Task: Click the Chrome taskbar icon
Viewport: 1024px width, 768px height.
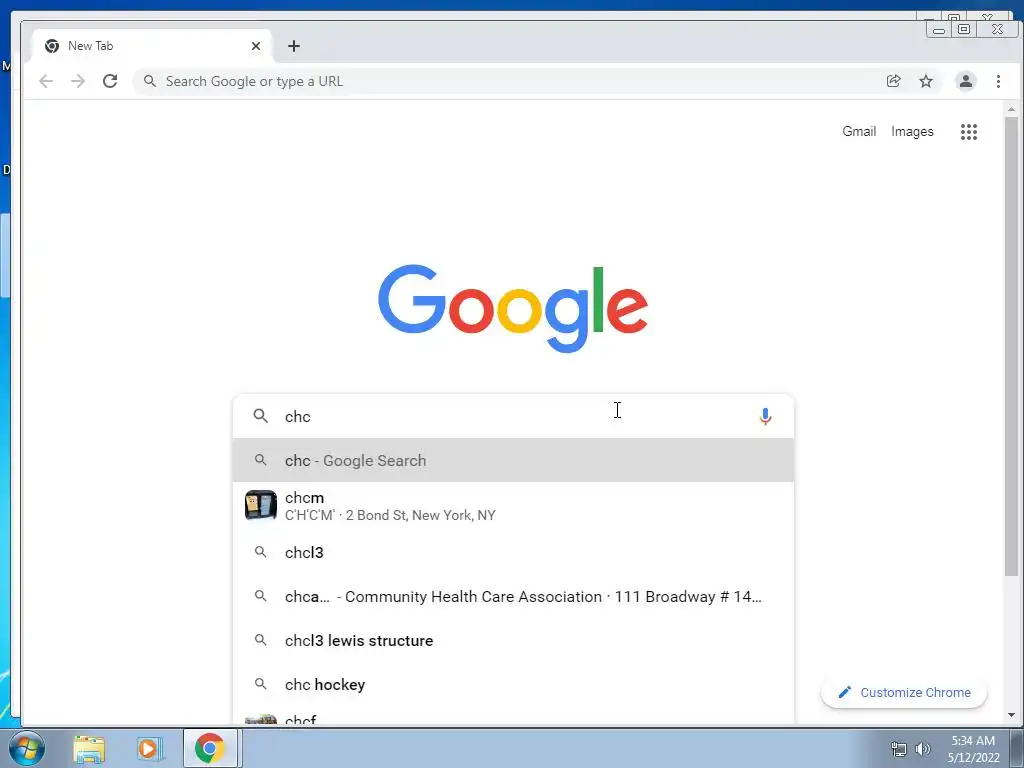Action: [210, 748]
